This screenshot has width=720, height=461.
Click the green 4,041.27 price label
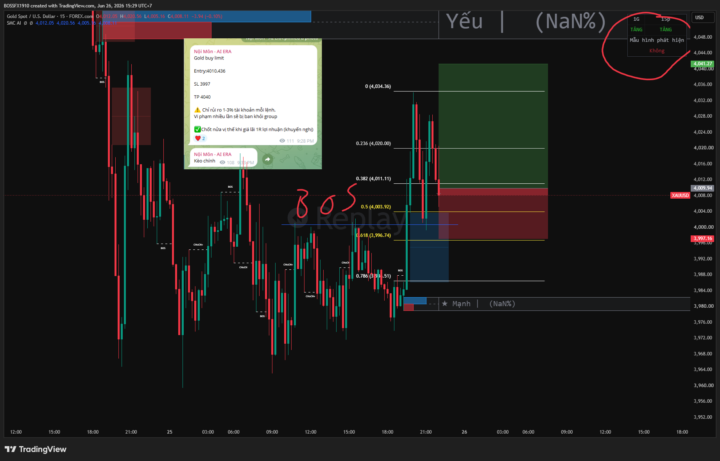pyautogui.click(x=703, y=64)
